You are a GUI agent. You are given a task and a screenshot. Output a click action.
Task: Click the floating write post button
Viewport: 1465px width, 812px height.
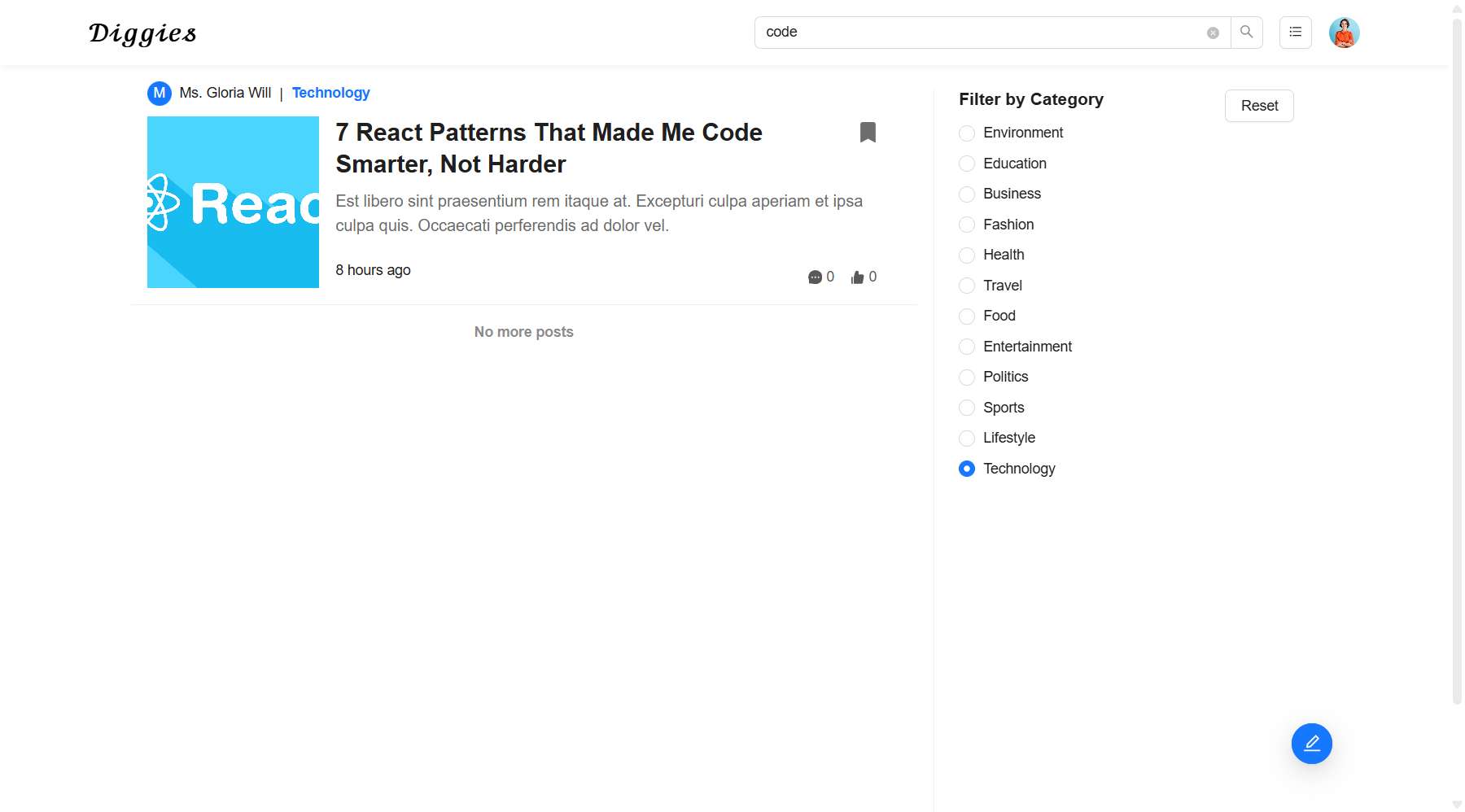pos(1311,744)
